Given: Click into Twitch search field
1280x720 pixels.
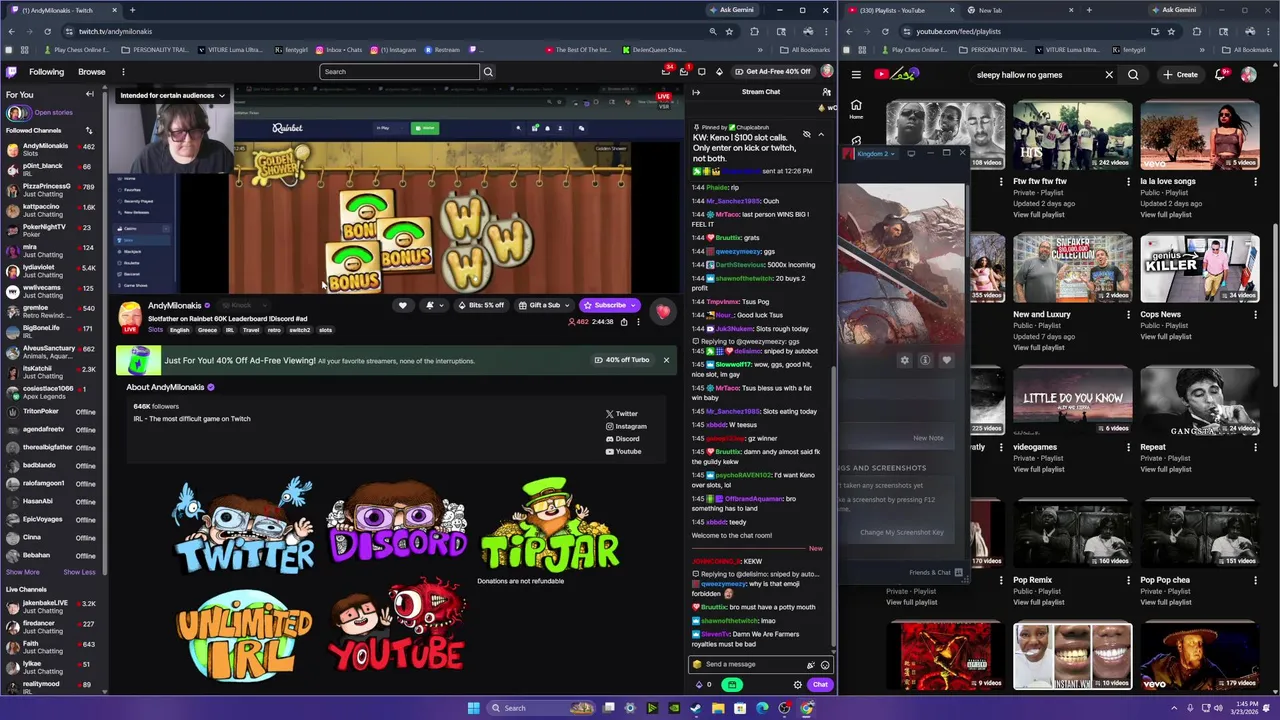Looking at the screenshot, I should coord(400,72).
